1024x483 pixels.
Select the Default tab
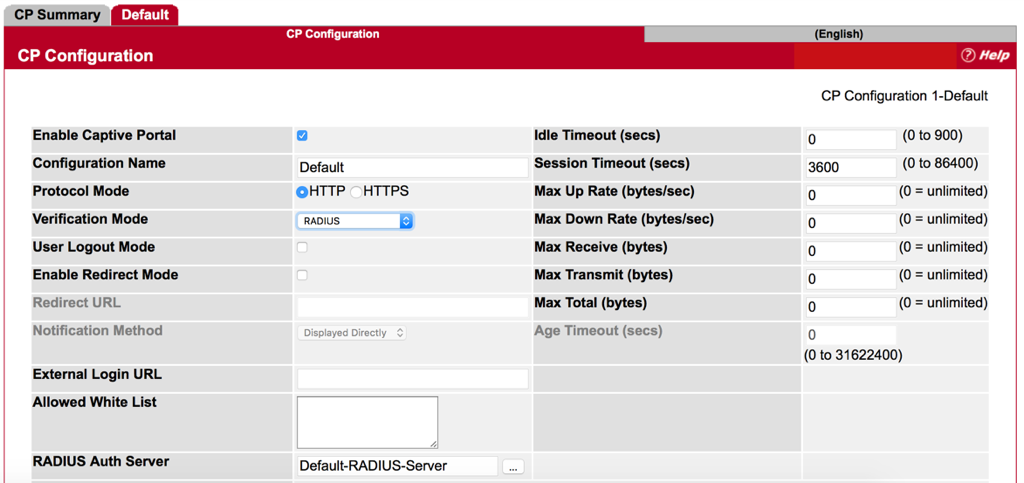point(145,15)
